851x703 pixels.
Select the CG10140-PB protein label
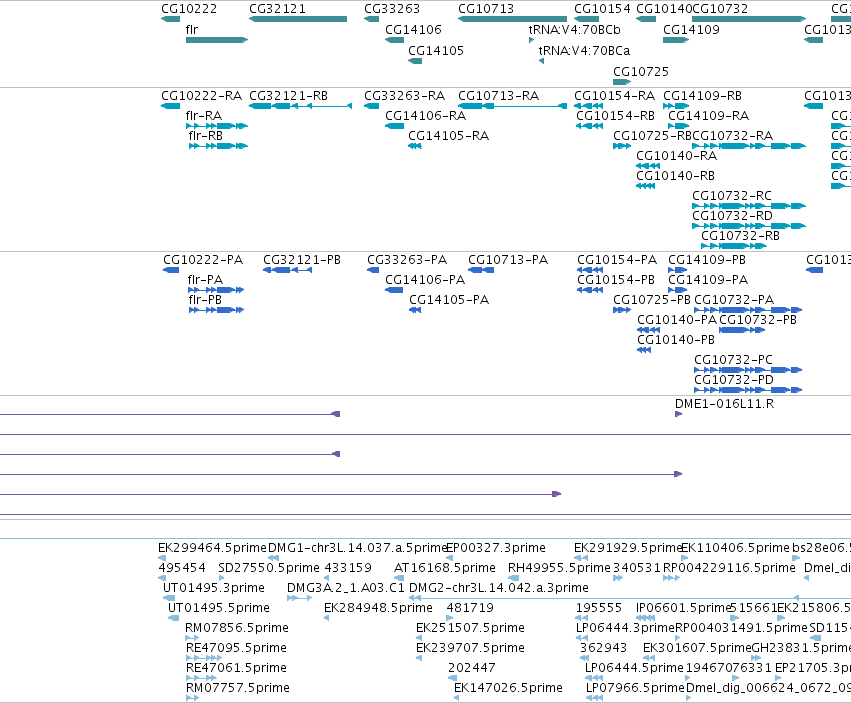click(x=676, y=340)
